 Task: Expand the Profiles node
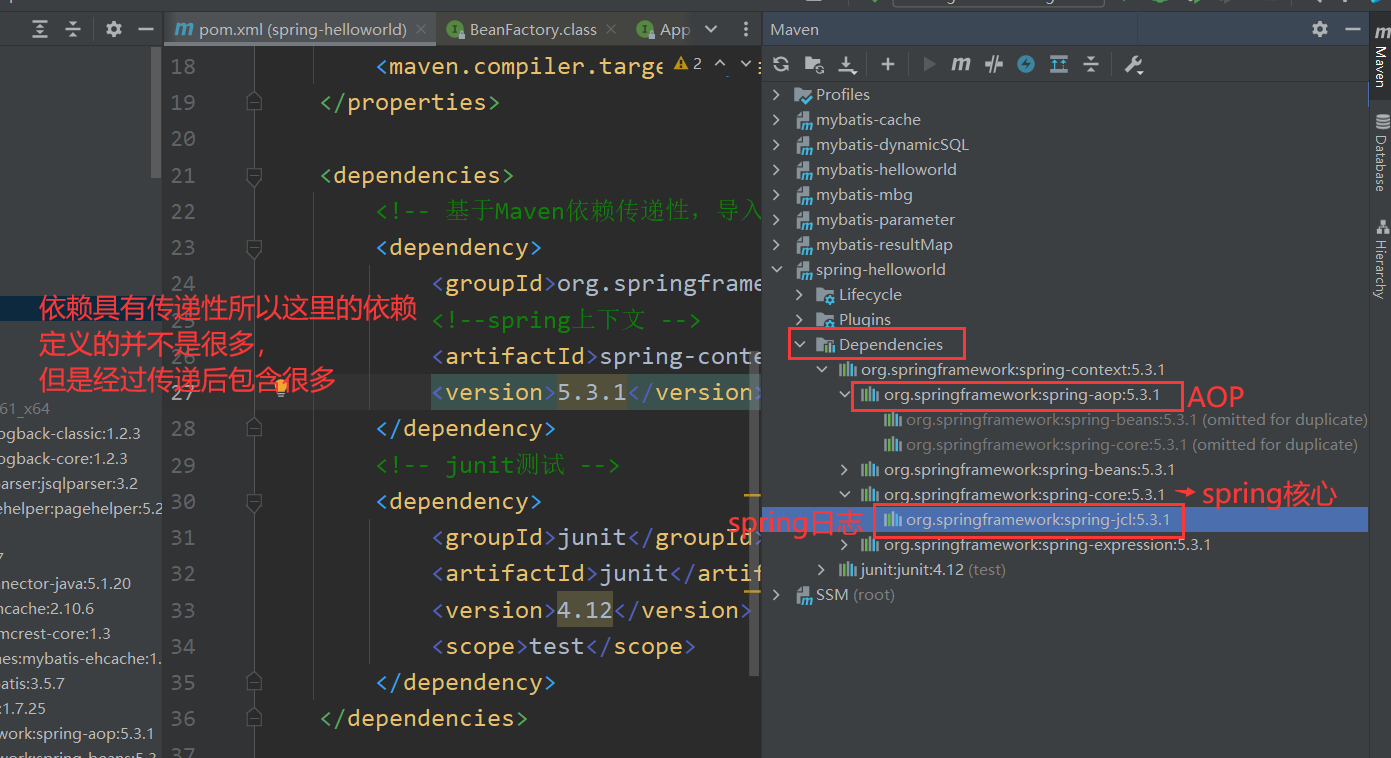point(777,94)
